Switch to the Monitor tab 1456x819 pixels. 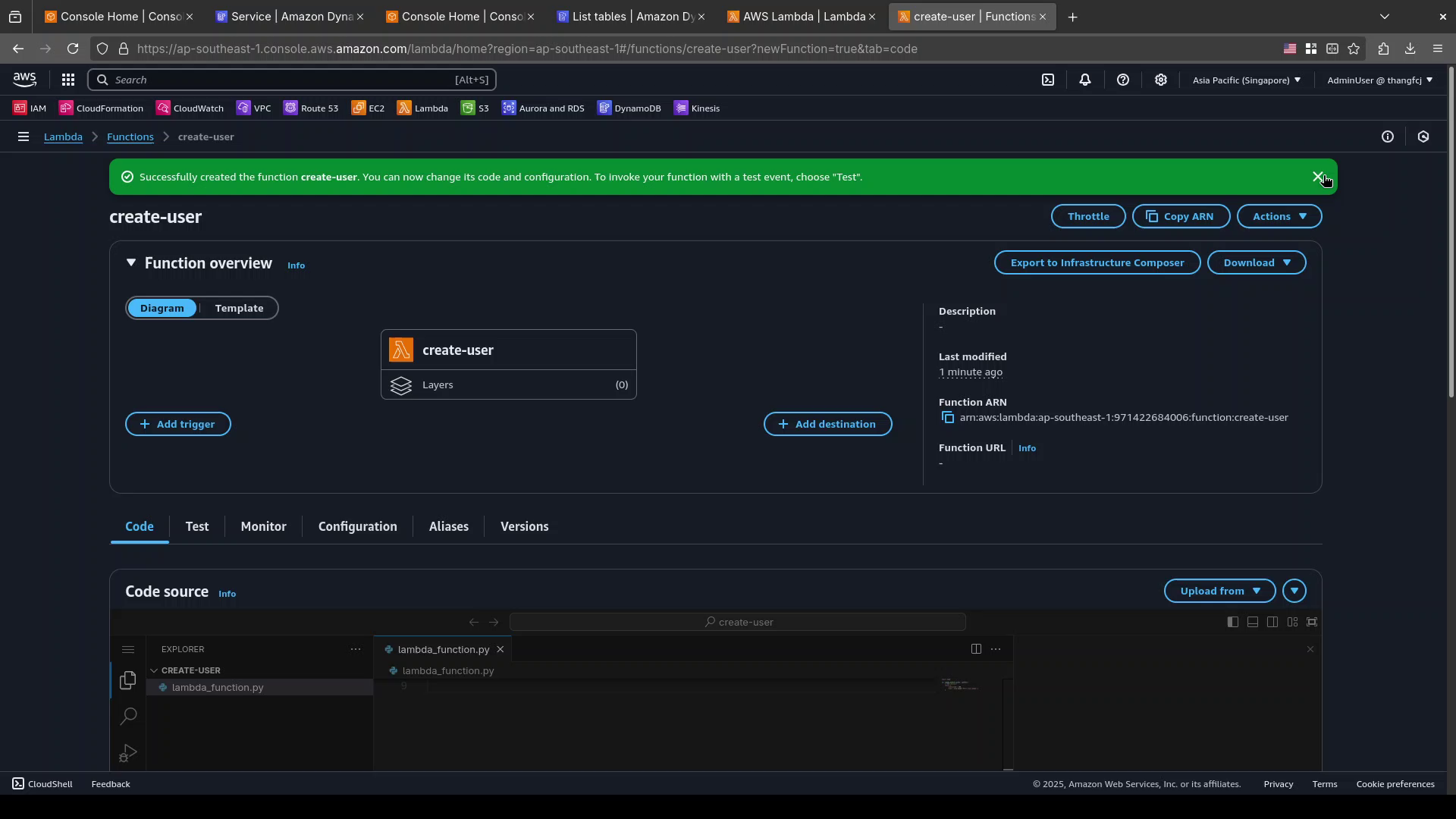pyautogui.click(x=263, y=527)
